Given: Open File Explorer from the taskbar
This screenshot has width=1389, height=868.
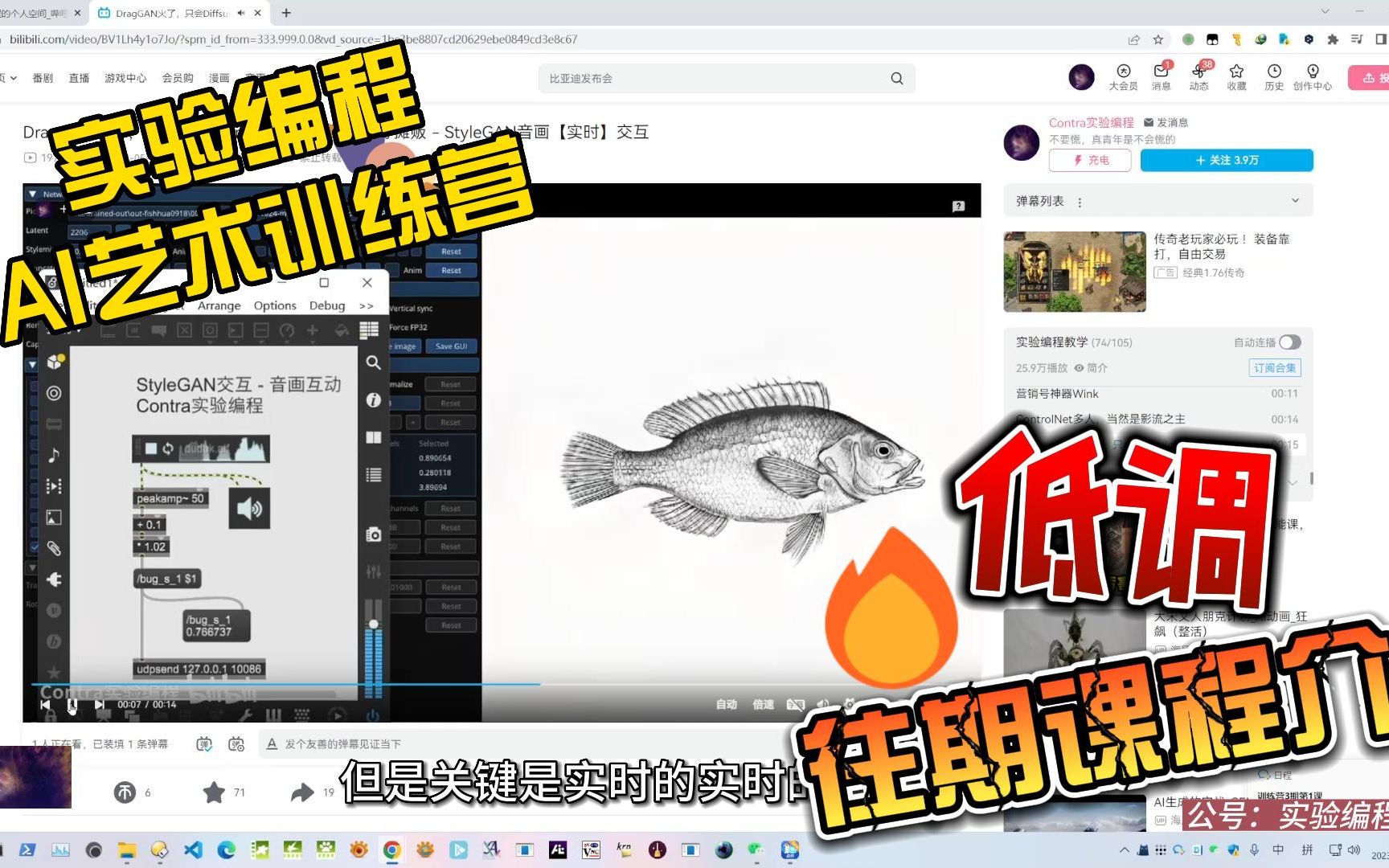Looking at the screenshot, I should pos(127,850).
